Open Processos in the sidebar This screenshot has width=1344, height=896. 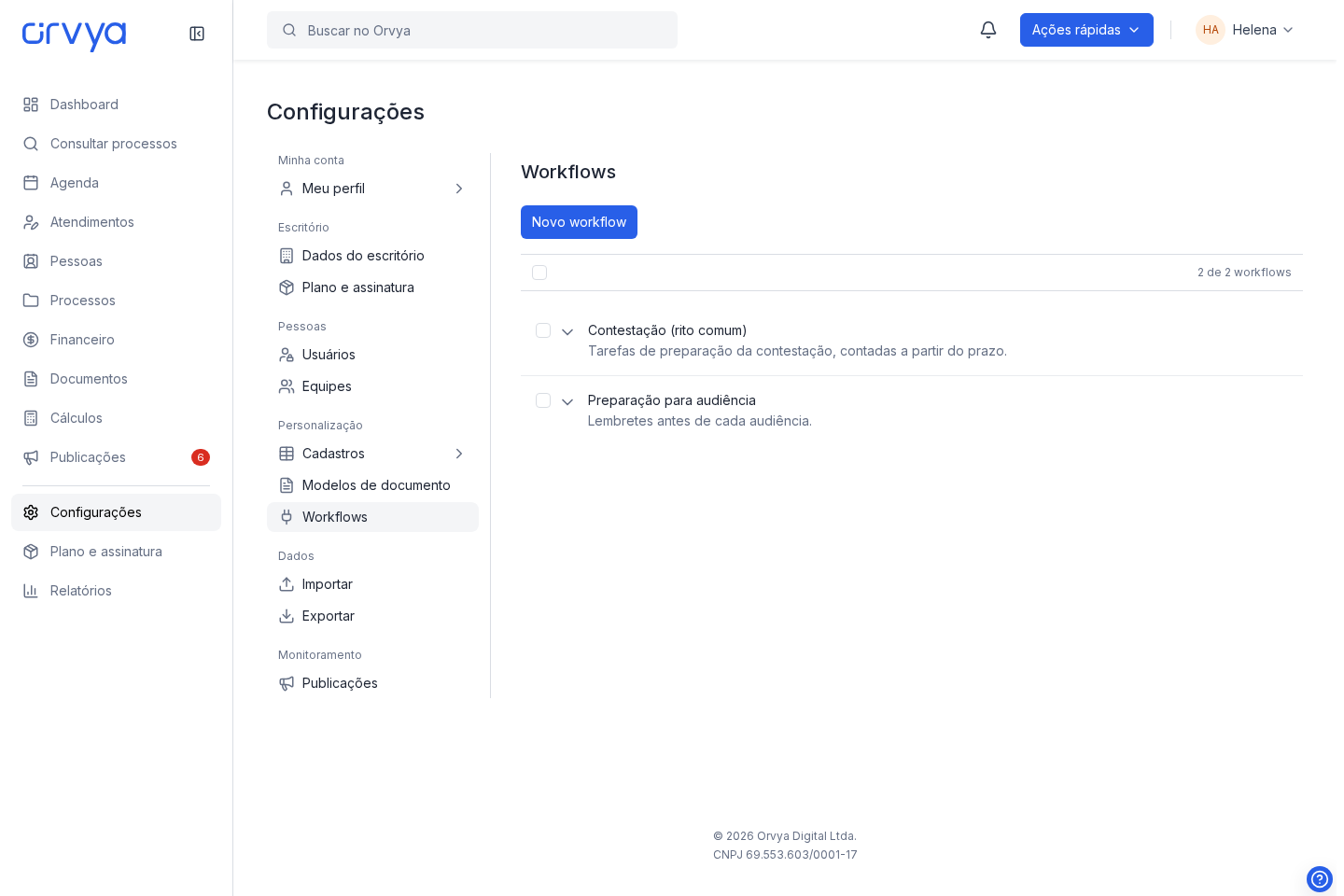116,301
